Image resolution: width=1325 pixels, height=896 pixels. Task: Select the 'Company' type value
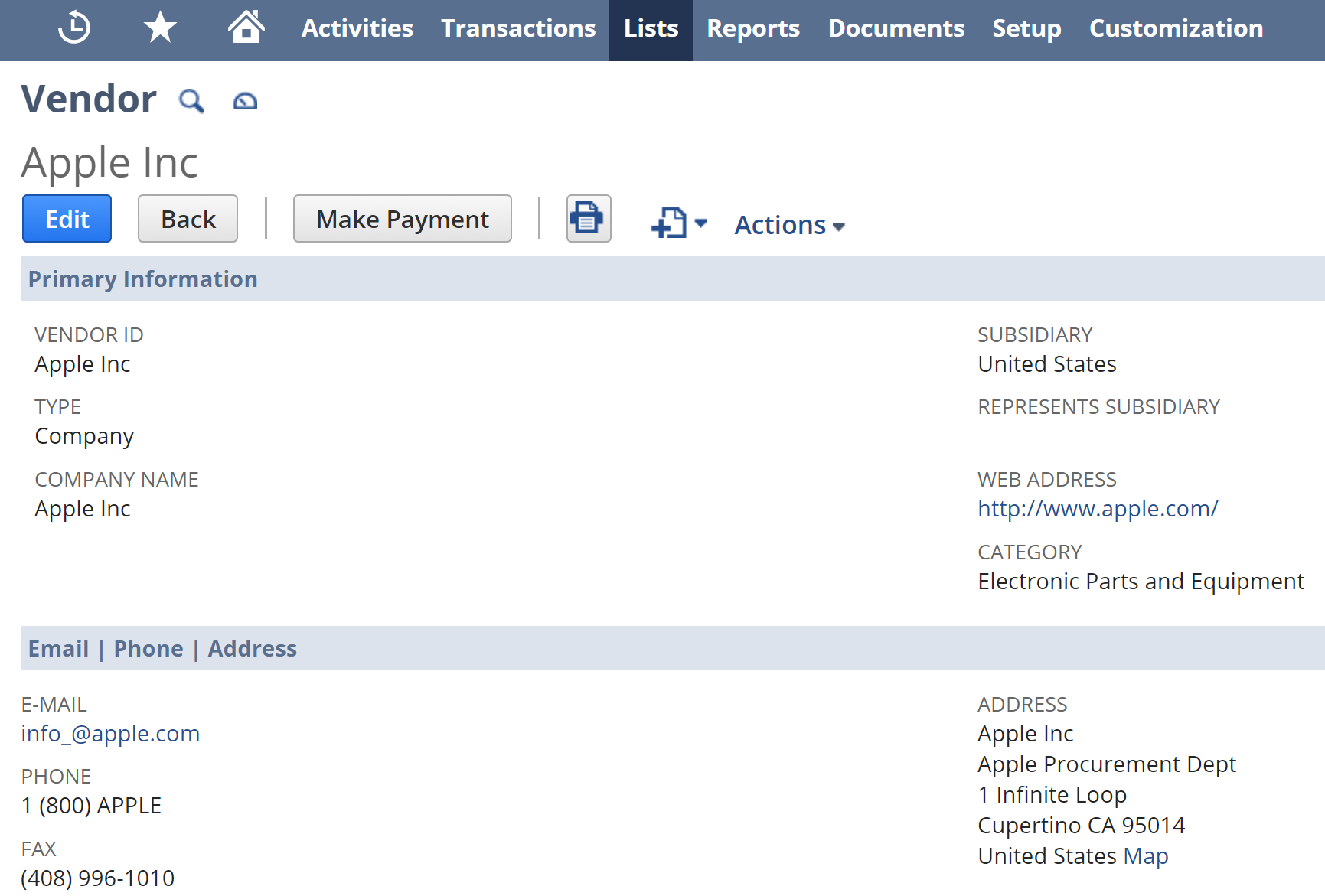84,435
